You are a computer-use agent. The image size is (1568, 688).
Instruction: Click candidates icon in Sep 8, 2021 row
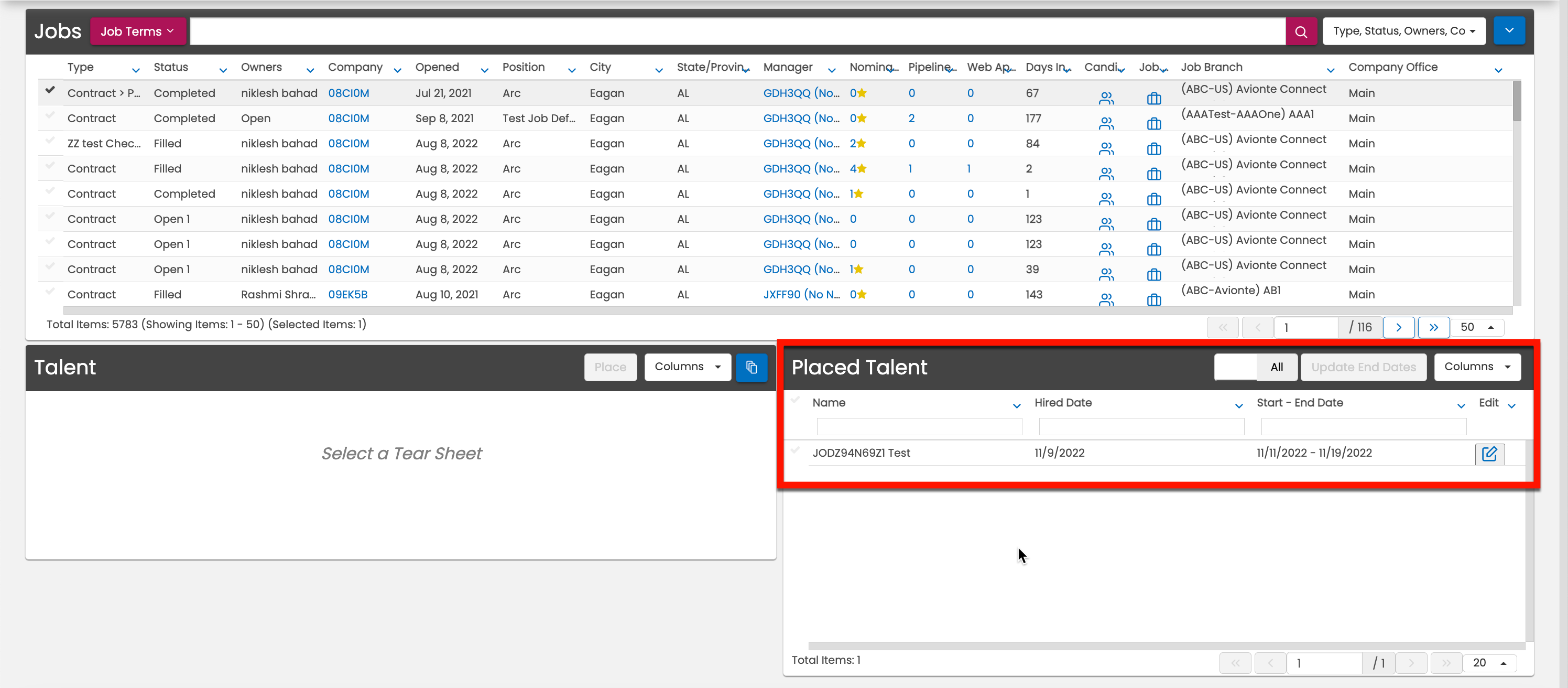point(1106,124)
